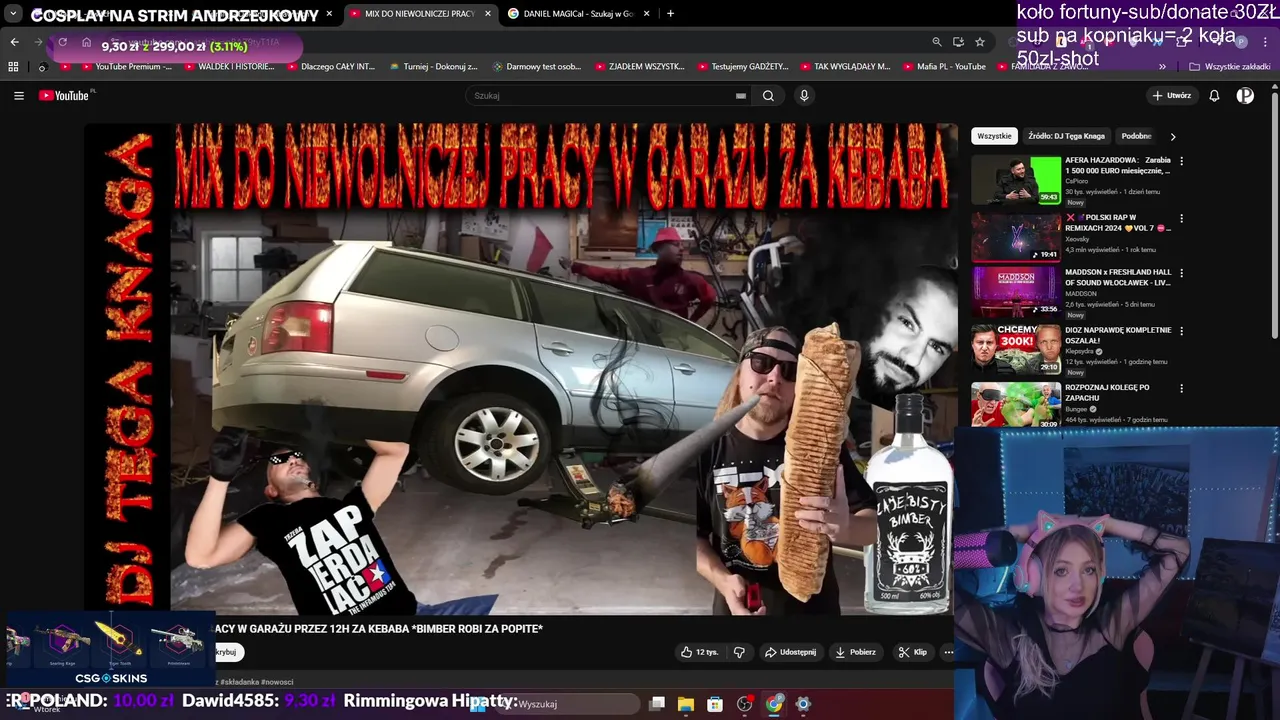Open MADDSON x FRESHLAND thumbnail

[1016, 292]
